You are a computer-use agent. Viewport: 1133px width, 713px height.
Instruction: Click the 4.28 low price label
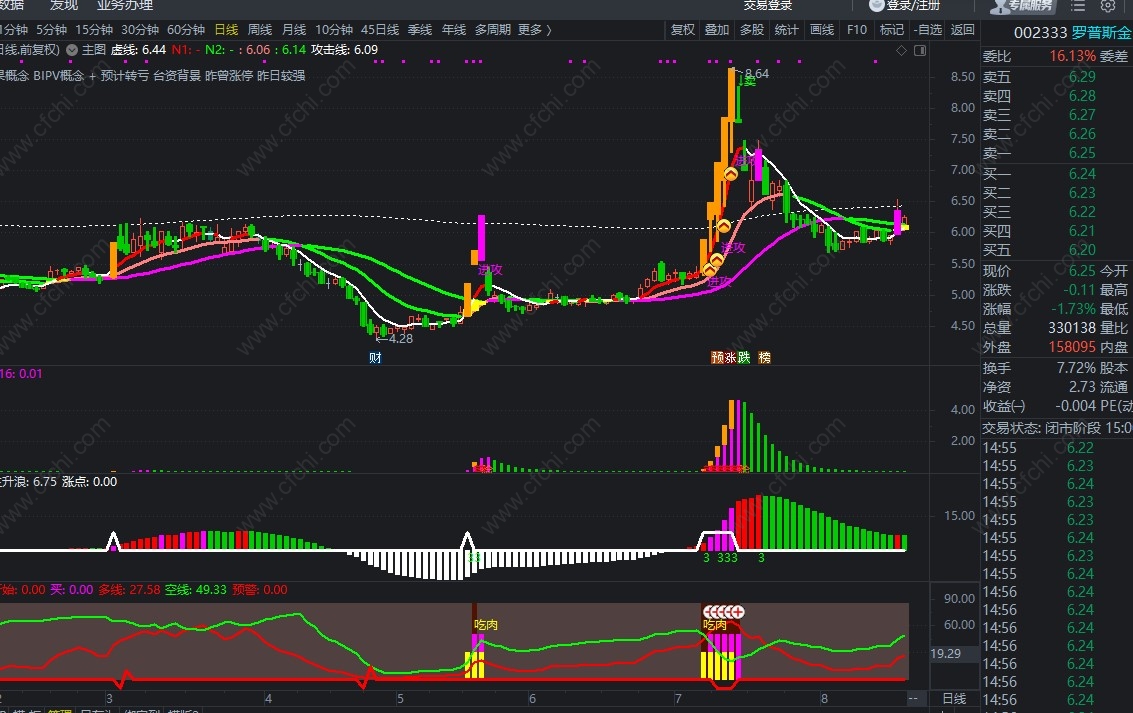point(400,338)
